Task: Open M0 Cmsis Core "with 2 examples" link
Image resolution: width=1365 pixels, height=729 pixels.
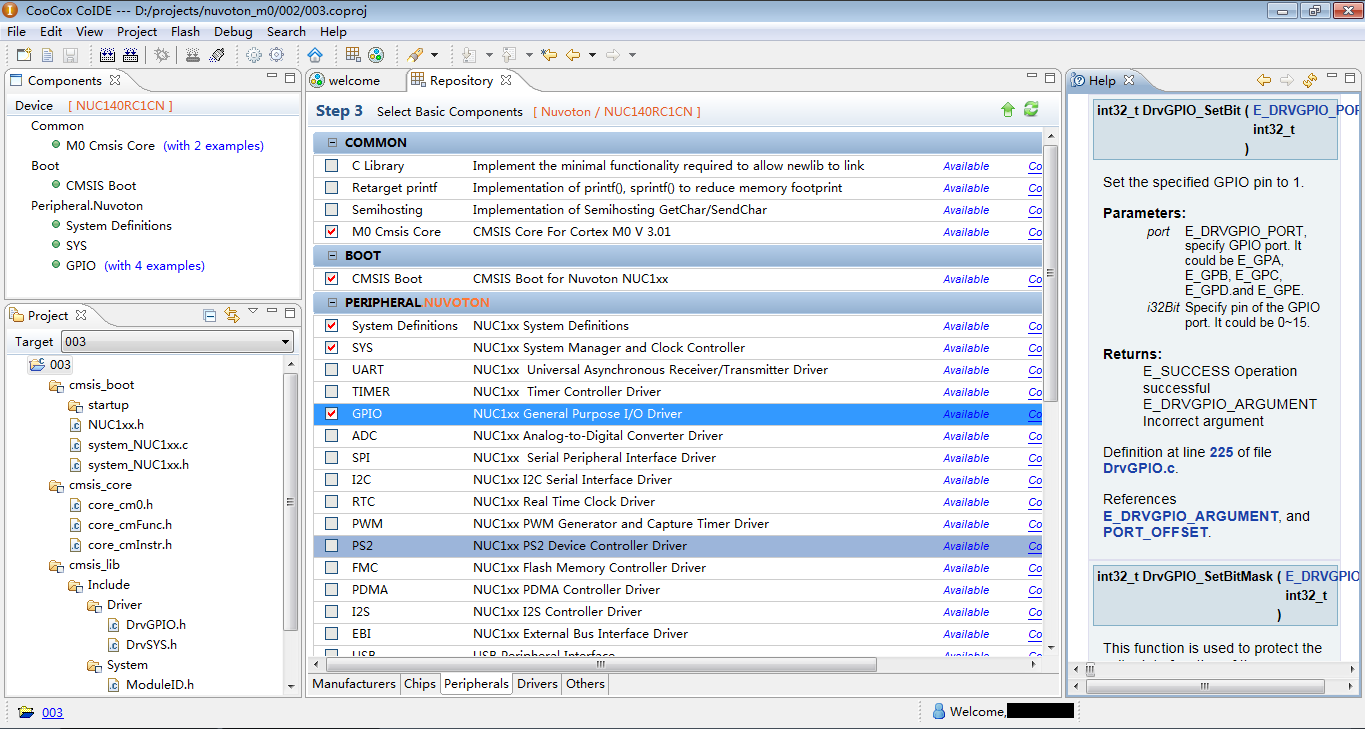Action: [x=214, y=146]
